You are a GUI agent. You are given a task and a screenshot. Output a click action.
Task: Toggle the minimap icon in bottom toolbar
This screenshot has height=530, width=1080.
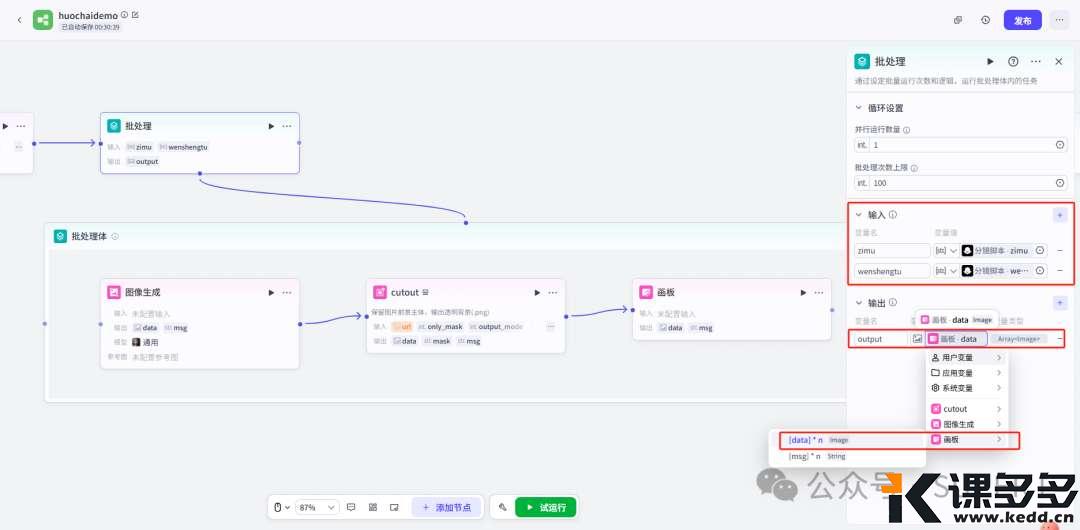tap(394, 507)
